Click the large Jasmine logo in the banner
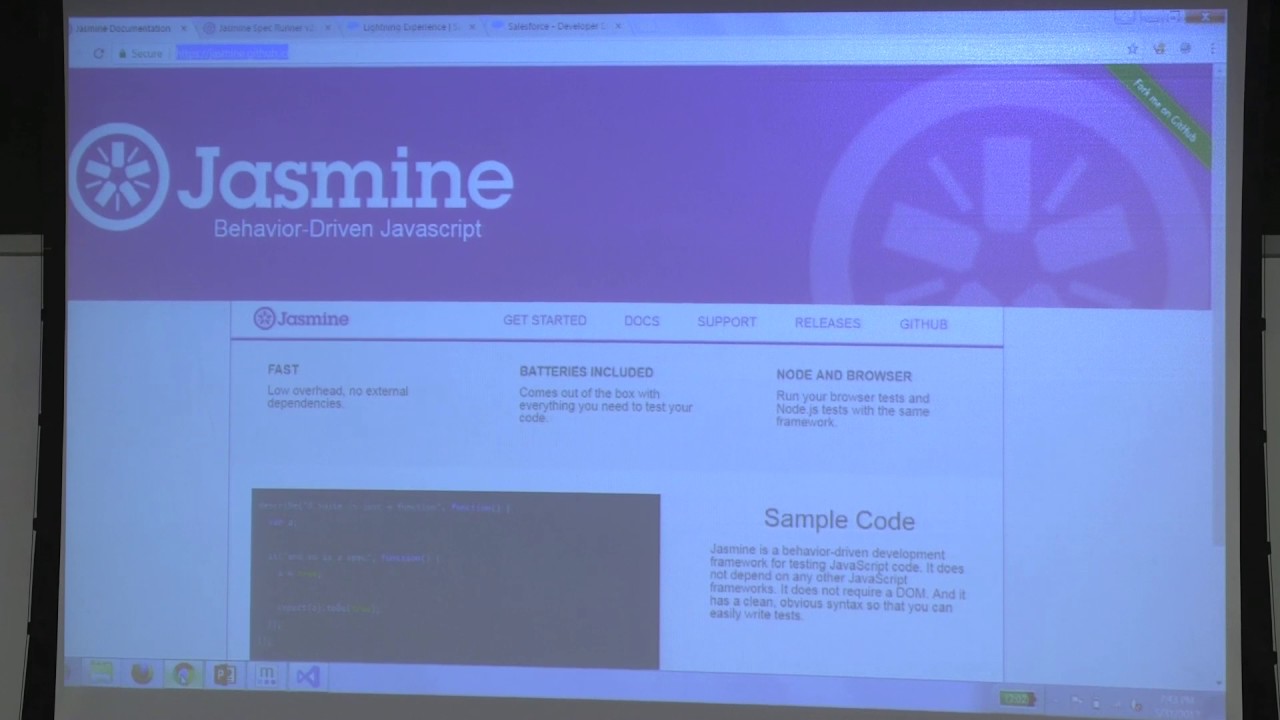1280x720 pixels. (119, 177)
